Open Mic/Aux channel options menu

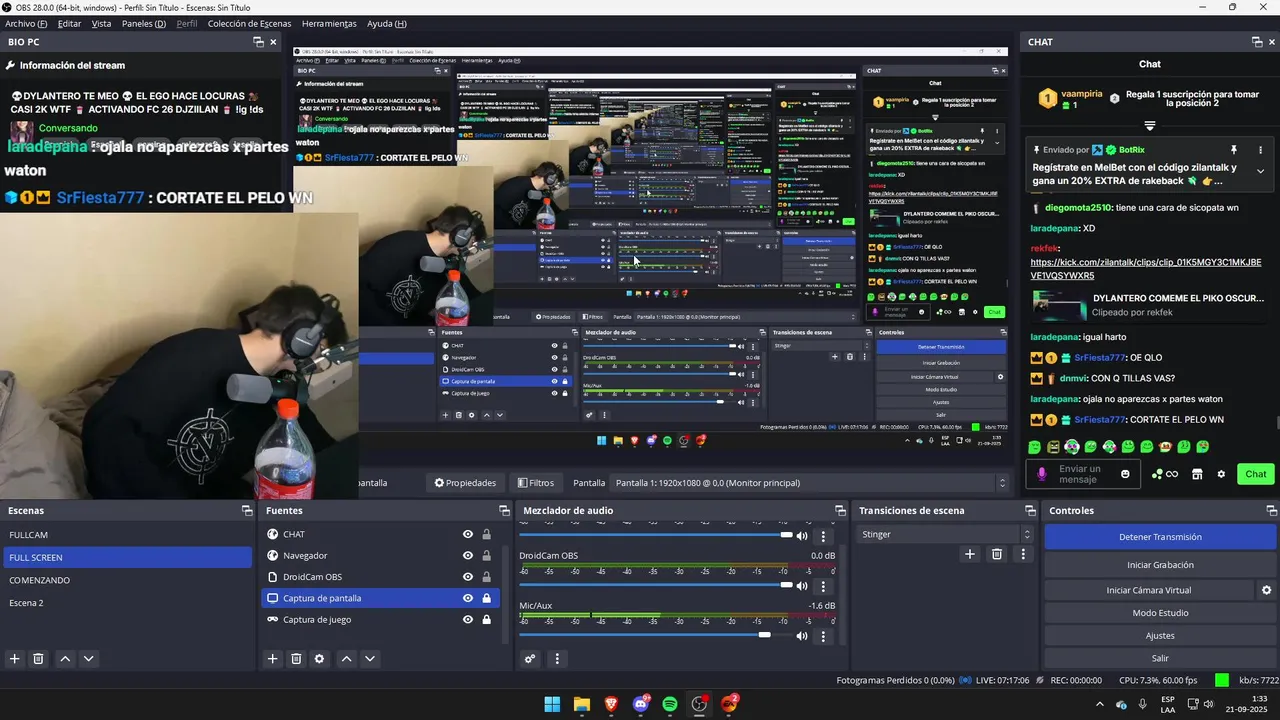[x=824, y=635]
